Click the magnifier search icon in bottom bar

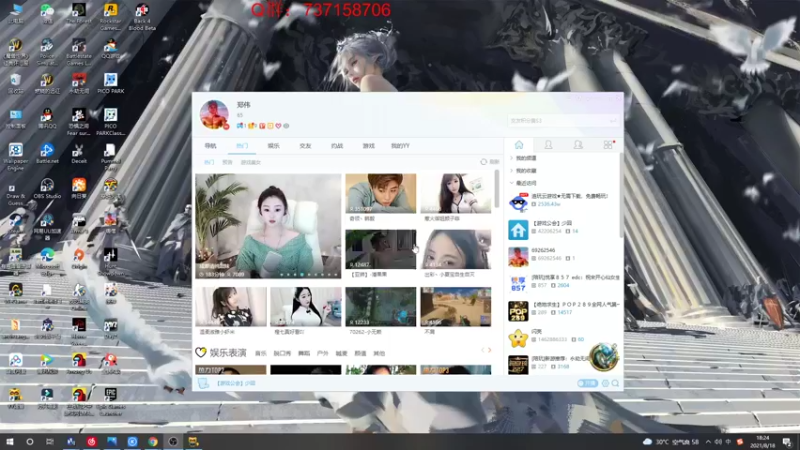pyautogui.click(x=615, y=383)
